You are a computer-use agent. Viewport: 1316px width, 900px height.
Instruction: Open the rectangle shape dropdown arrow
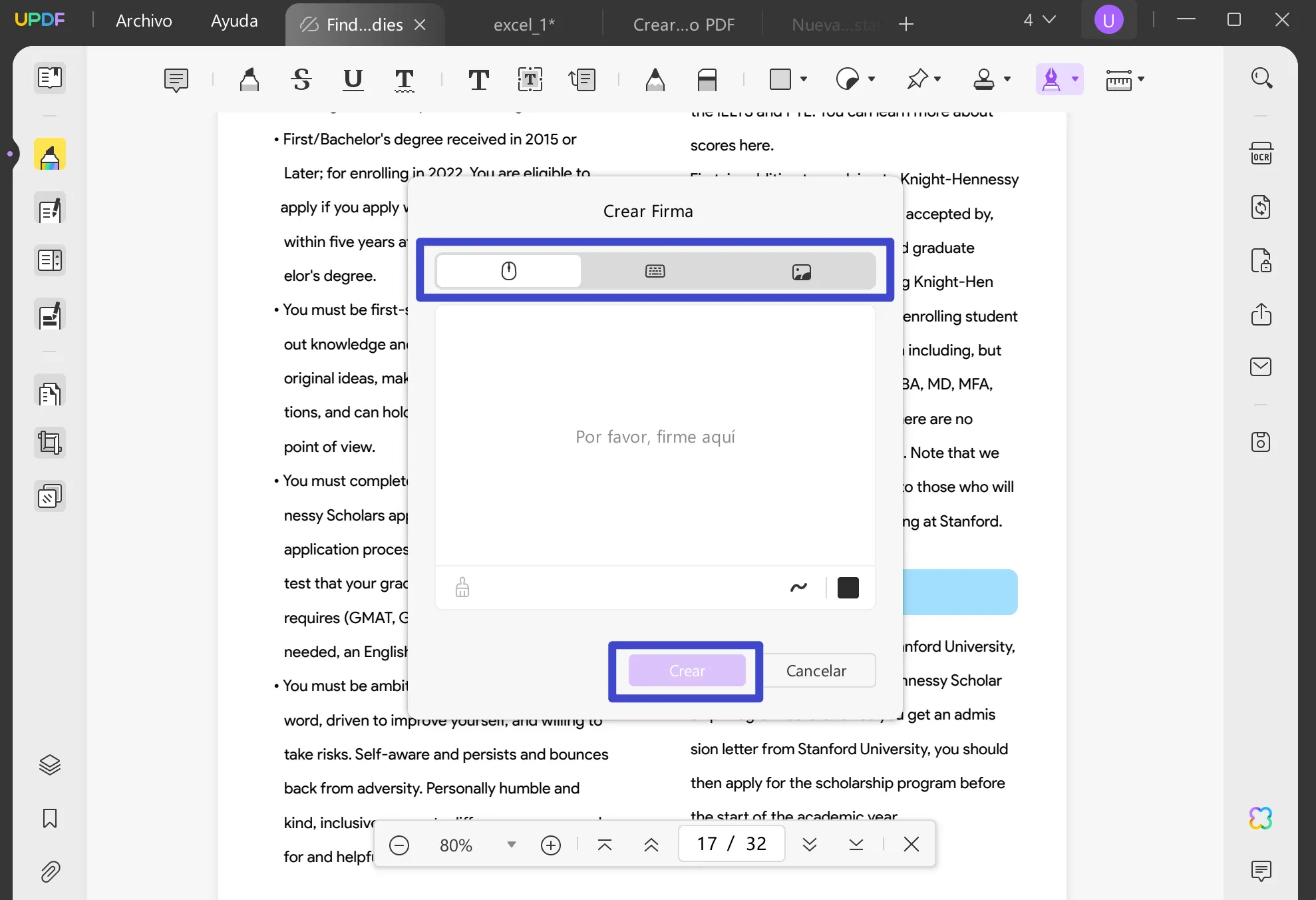tap(804, 79)
